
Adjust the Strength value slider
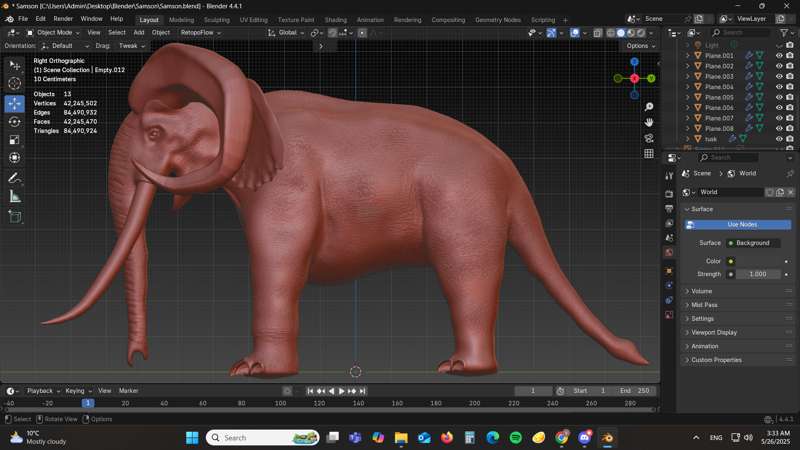(758, 274)
